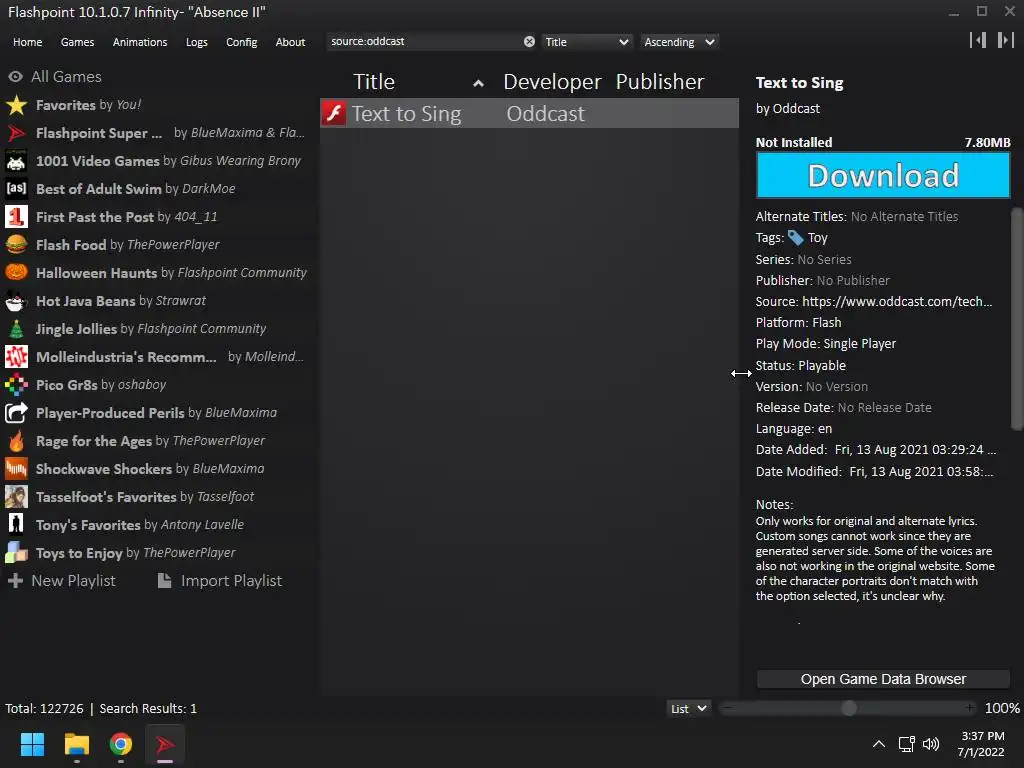Click Open Game Data Browser button
Screen dimensions: 1024x768
(883, 679)
